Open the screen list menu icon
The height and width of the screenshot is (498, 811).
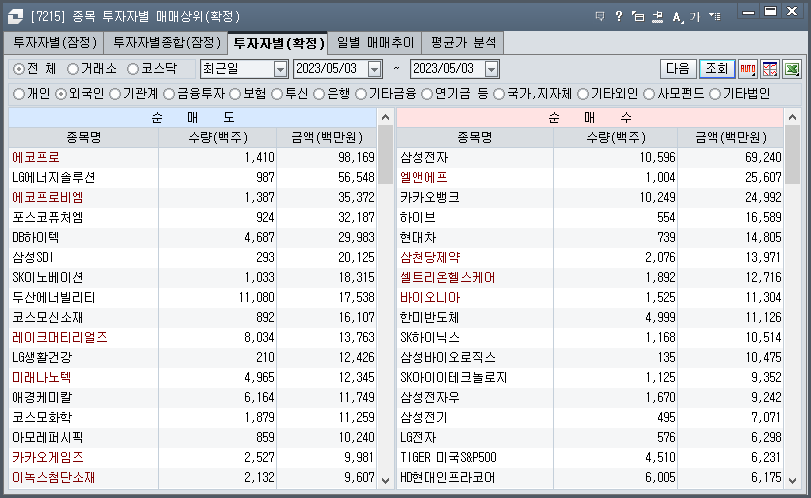(715, 17)
